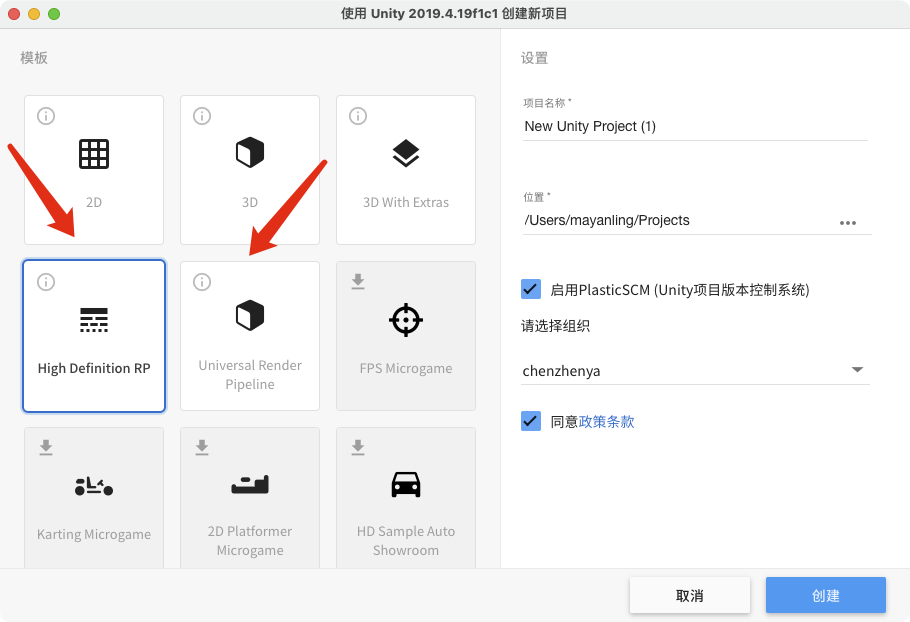Viewport: 910px width, 622px height.
Task: Click the High Definition RP icon
Action: pyautogui.click(x=94, y=320)
